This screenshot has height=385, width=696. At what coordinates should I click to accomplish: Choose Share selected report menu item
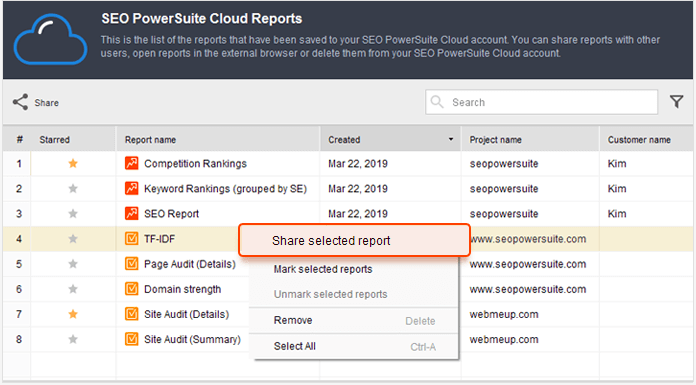(x=354, y=240)
